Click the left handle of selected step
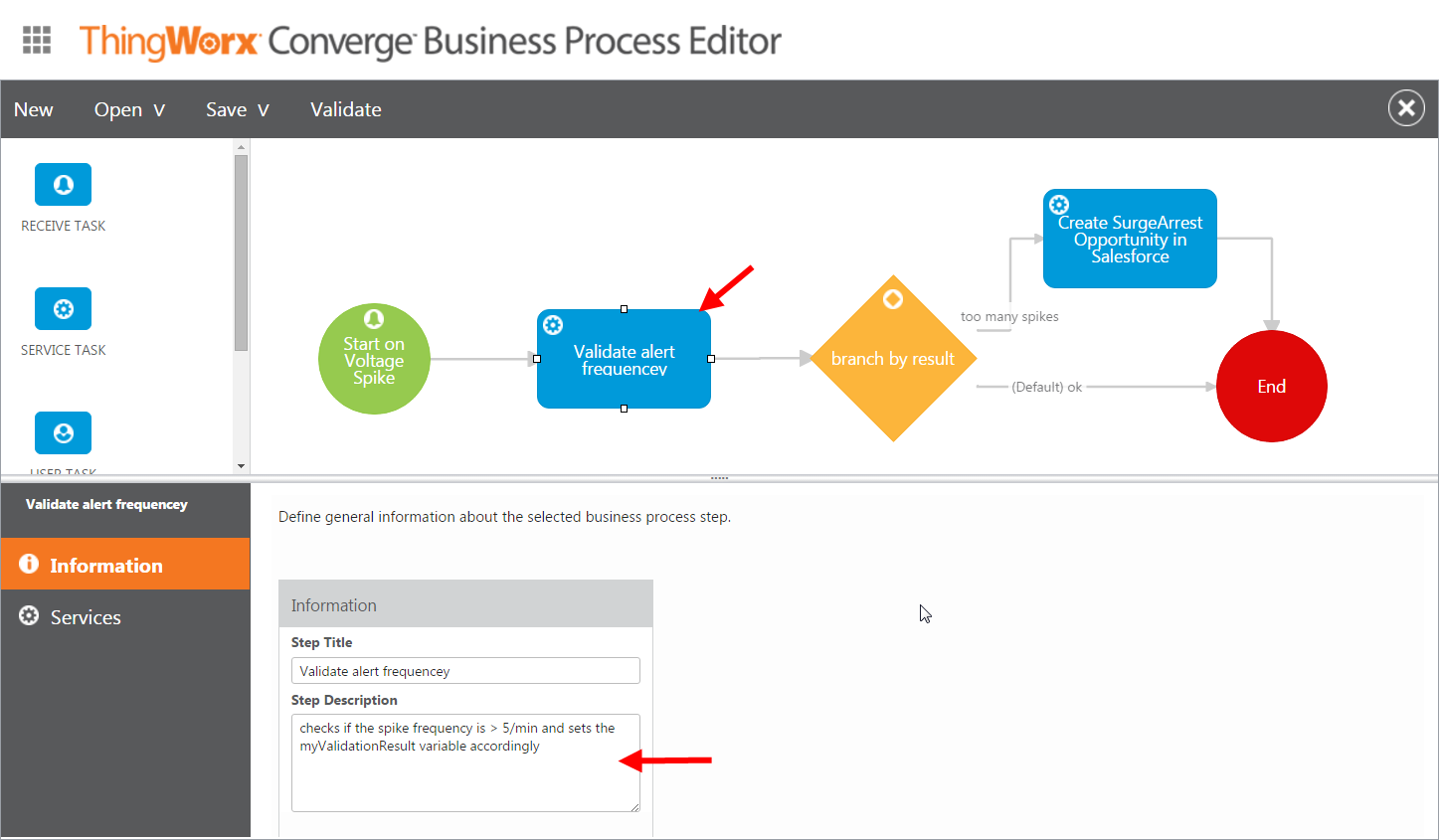Screen dimensions: 1439x840 tap(537, 359)
